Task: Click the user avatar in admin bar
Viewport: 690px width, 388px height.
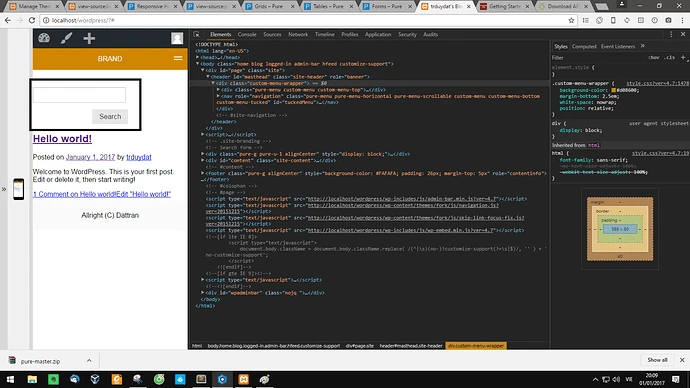Action: (177, 38)
